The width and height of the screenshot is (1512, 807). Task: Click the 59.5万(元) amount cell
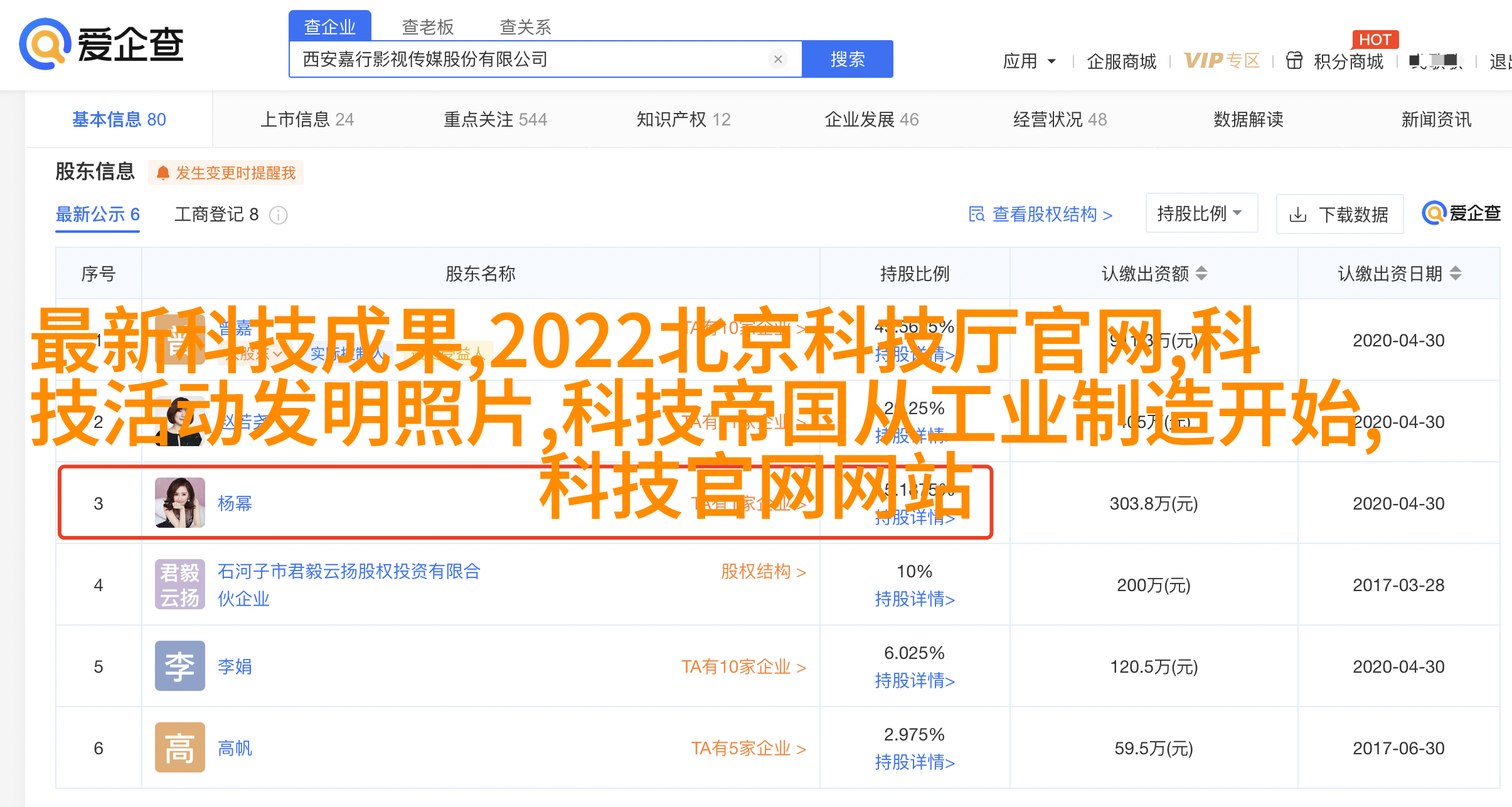(1154, 748)
